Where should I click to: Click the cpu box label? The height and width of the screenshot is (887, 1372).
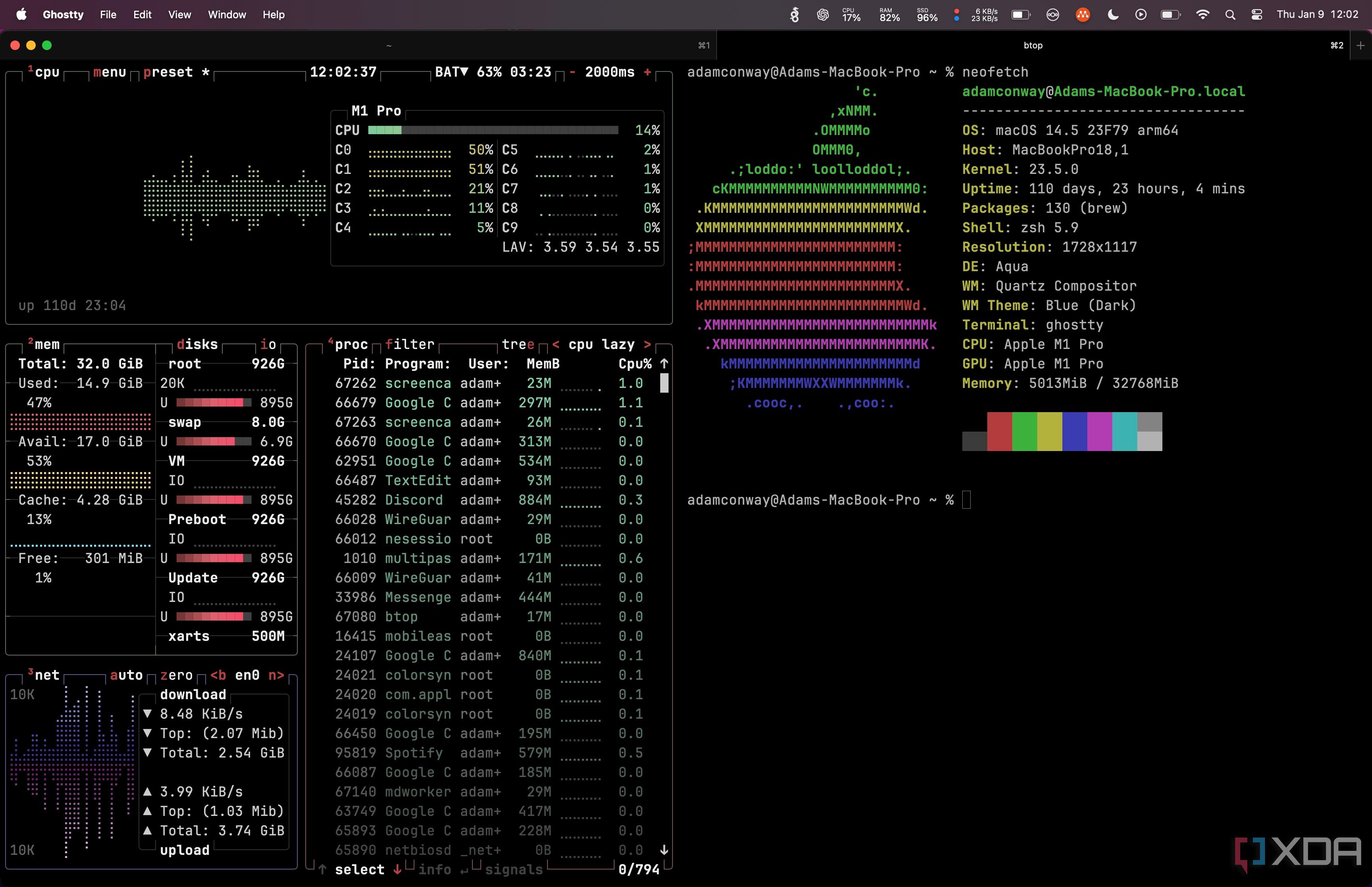43,72
